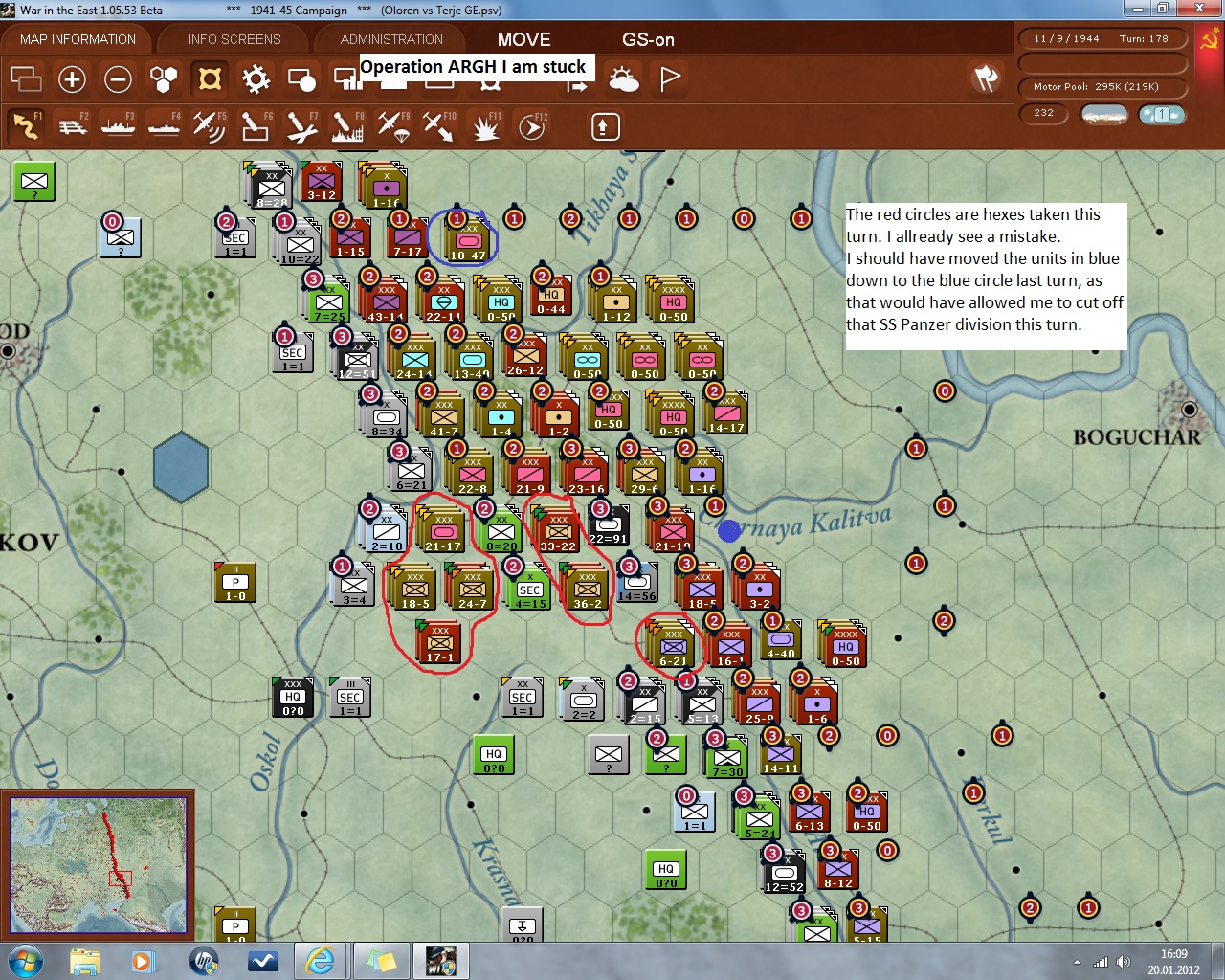Select the olive P 1-0 counter

[x=235, y=583]
